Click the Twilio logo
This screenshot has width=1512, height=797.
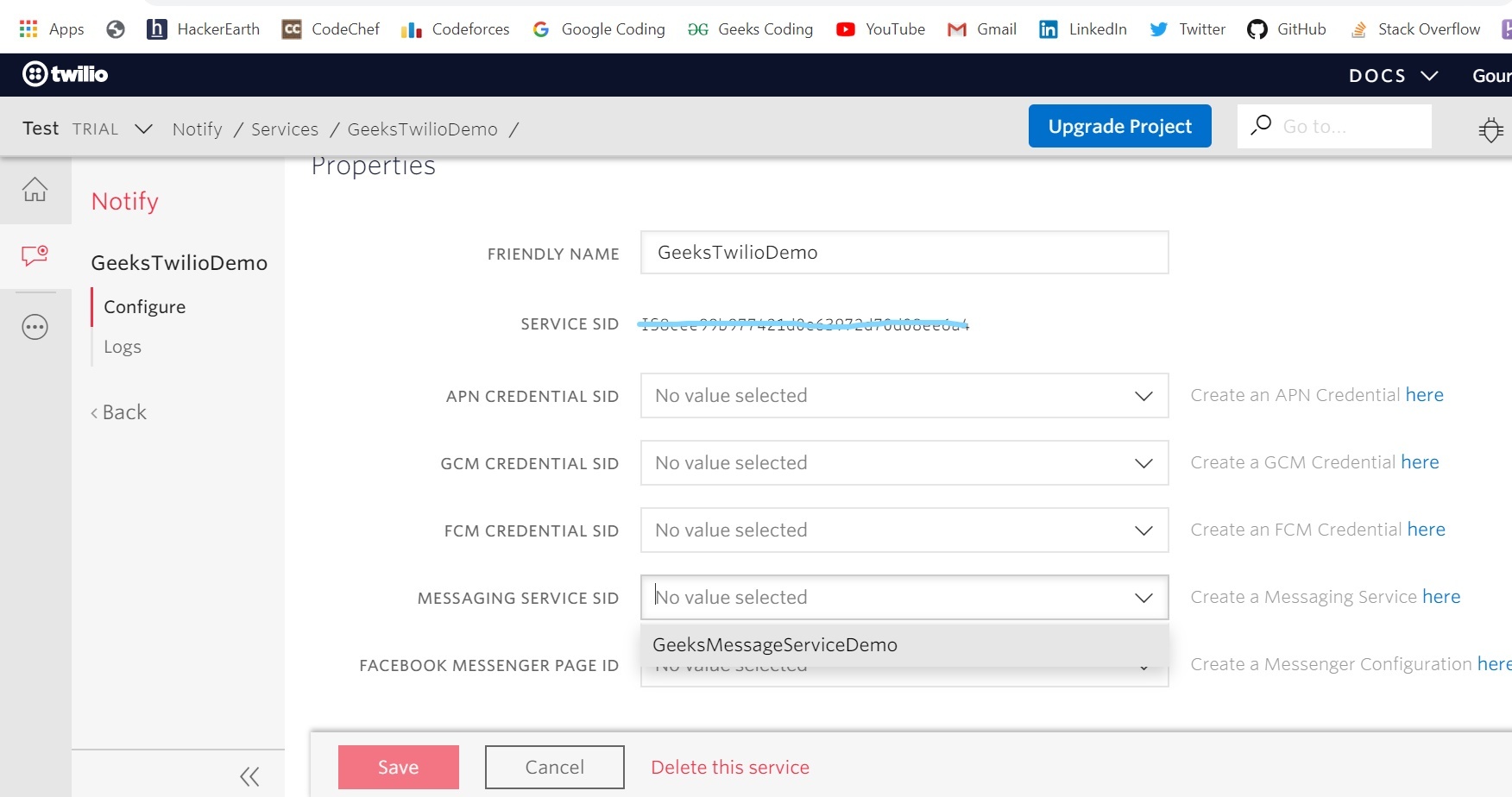66,74
